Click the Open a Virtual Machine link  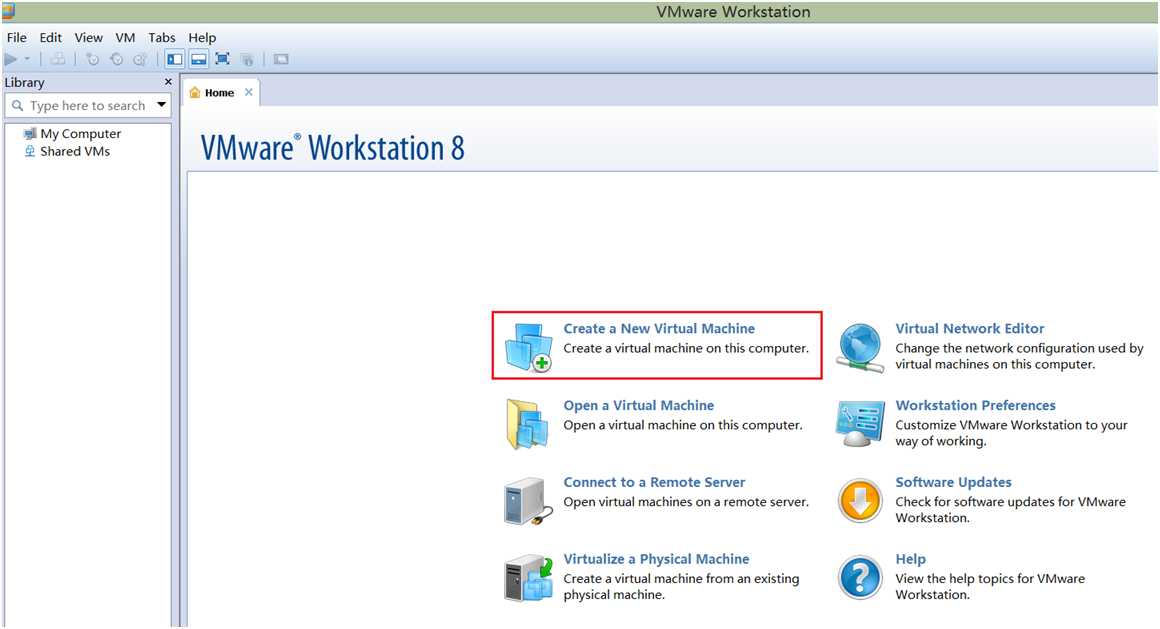pos(638,406)
